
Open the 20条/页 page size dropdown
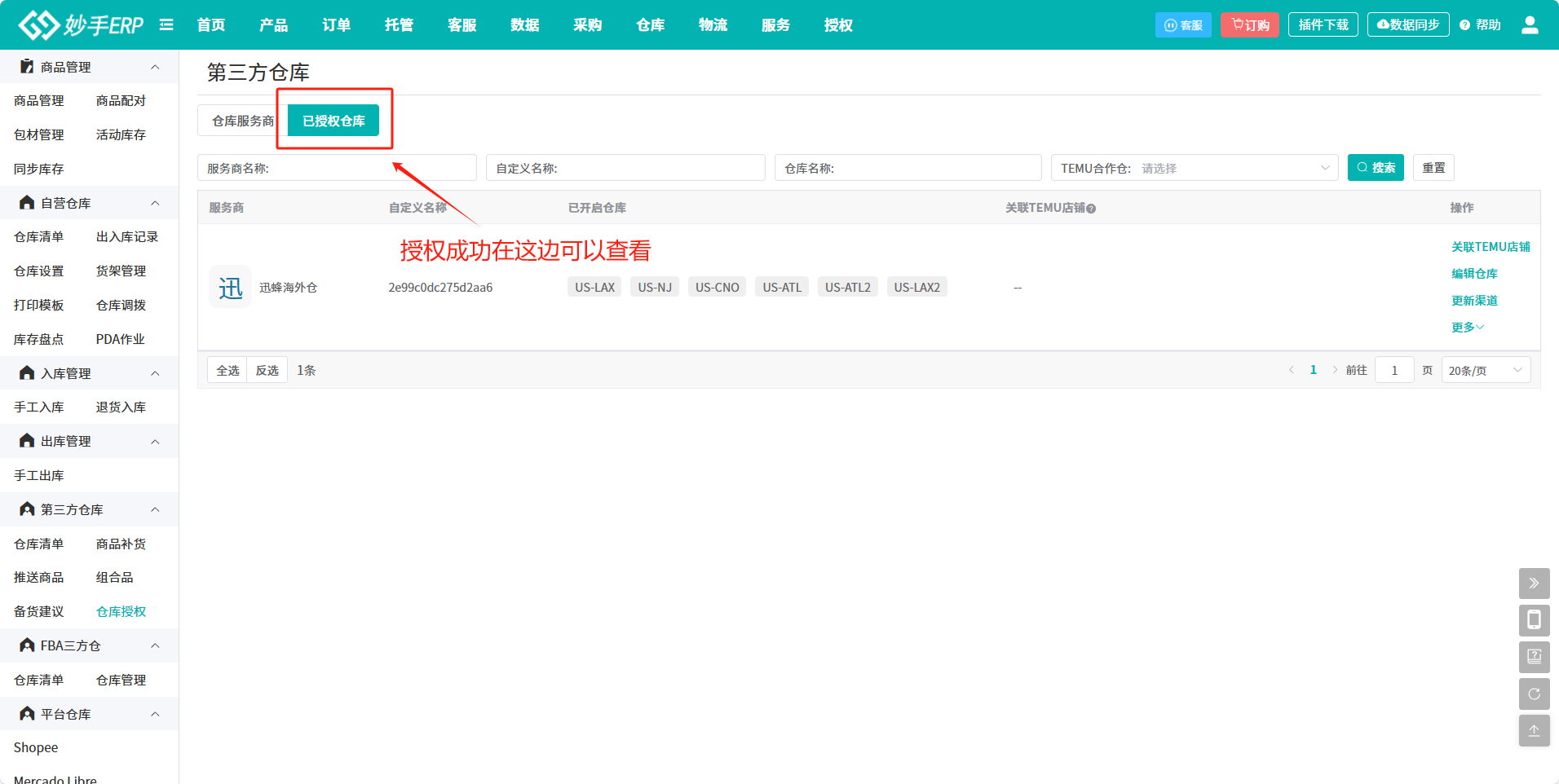pos(1486,370)
